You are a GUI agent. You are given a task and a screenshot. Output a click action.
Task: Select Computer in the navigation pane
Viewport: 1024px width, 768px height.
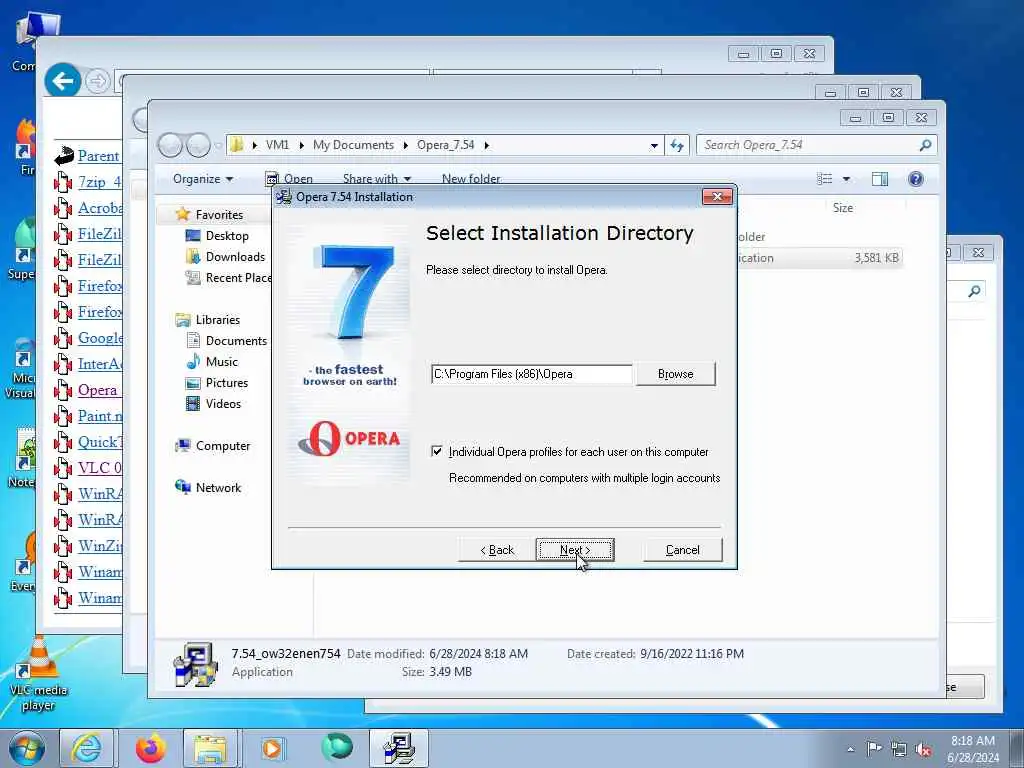pyautogui.click(x=223, y=445)
